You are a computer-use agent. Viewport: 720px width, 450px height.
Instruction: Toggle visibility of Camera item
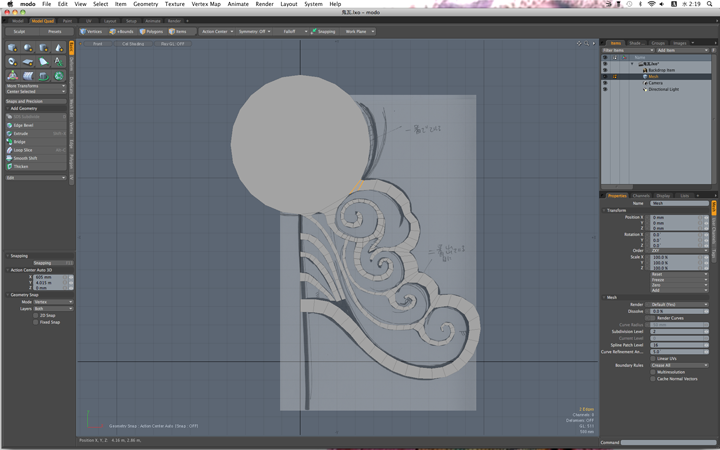point(605,83)
